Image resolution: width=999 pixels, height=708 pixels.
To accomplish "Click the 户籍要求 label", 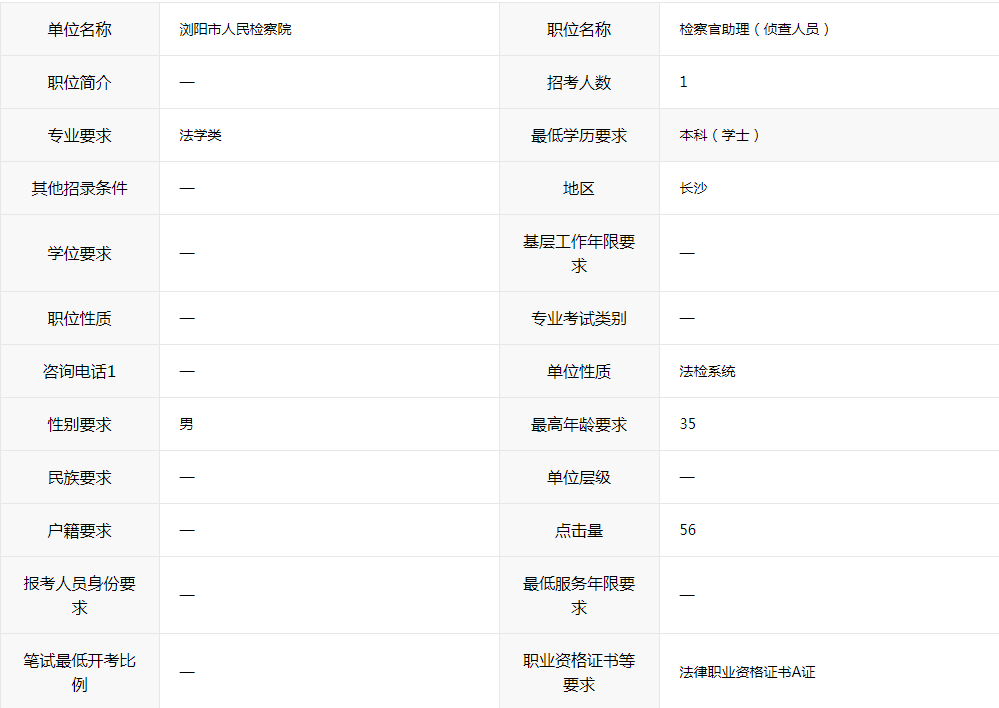I will [80, 530].
